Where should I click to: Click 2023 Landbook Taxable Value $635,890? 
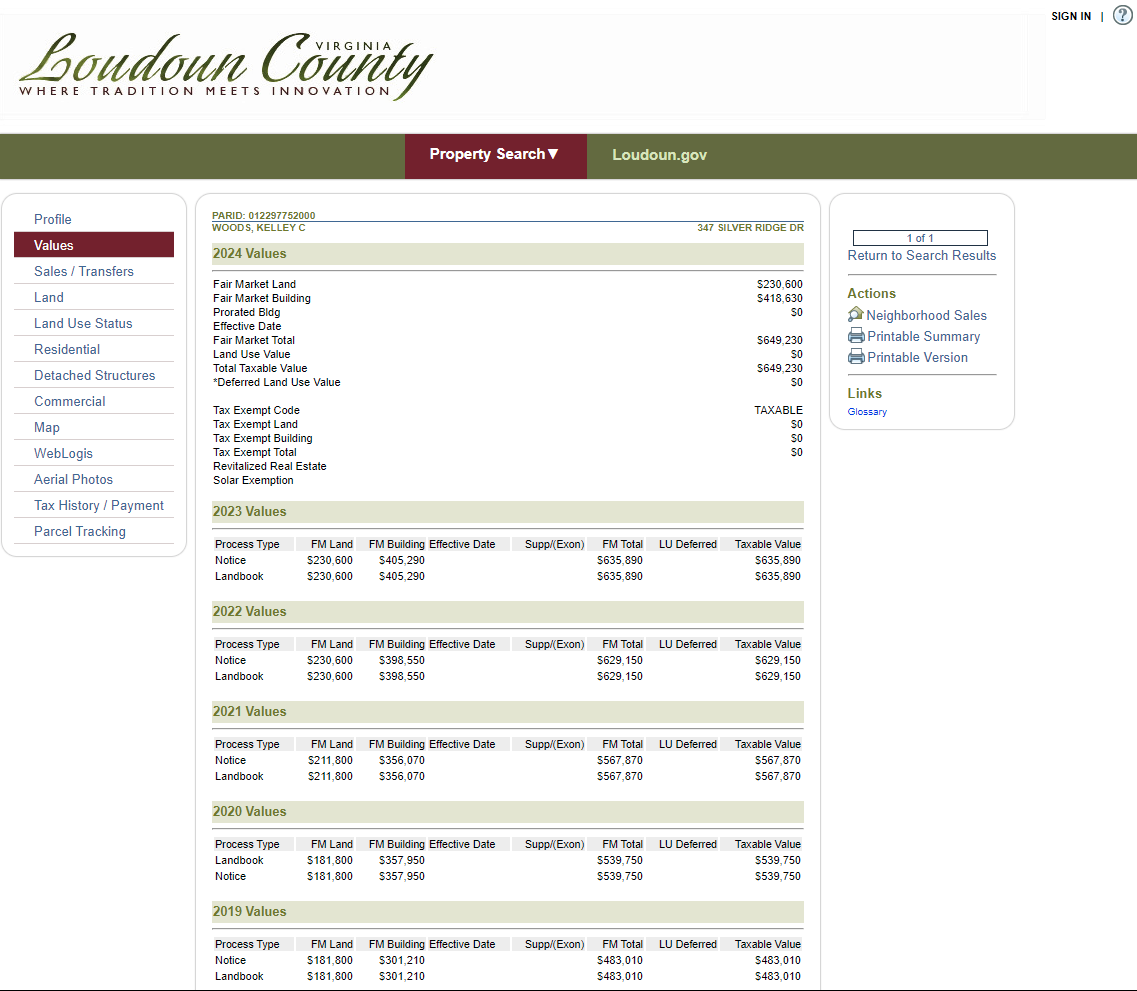tap(777, 576)
